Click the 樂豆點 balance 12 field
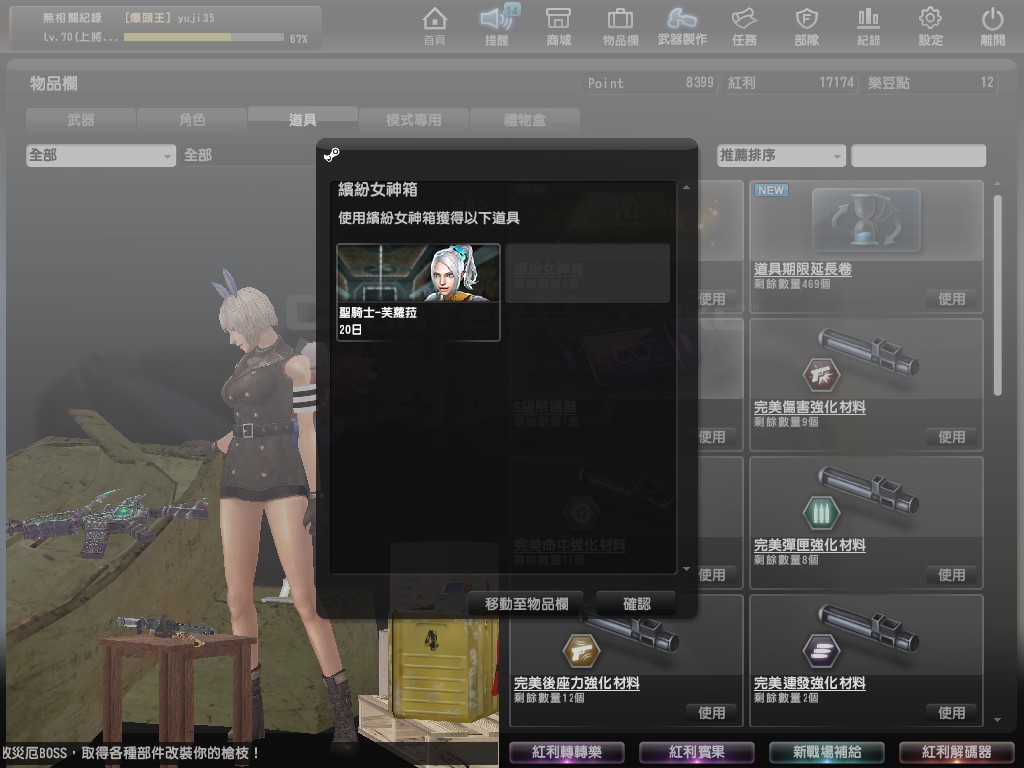1024x768 pixels. point(931,83)
